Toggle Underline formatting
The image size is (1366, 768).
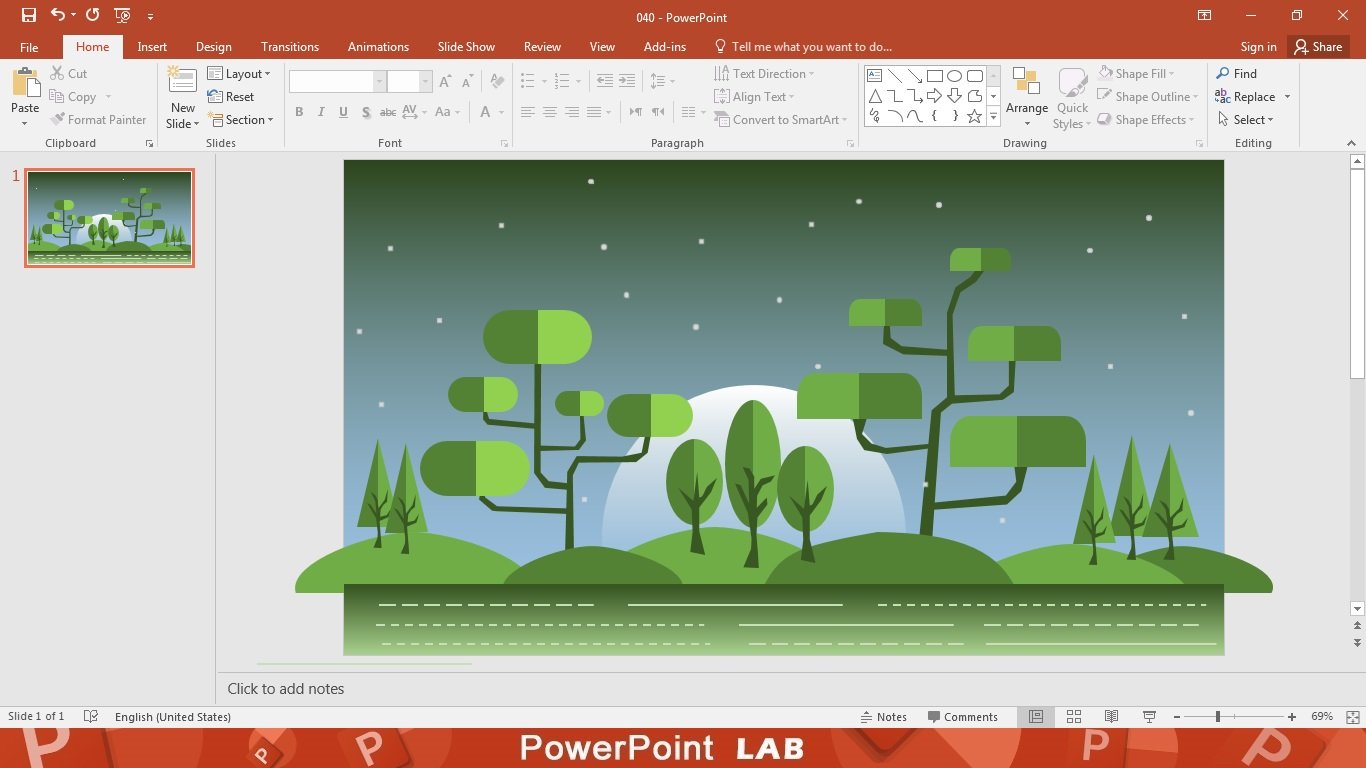click(x=343, y=112)
